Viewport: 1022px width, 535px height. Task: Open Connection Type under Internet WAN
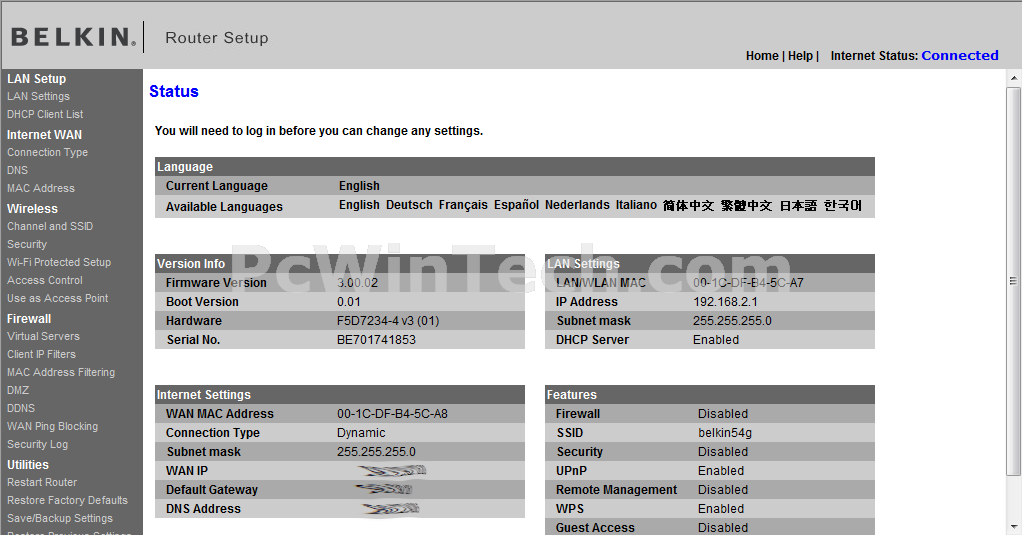coord(47,152)
